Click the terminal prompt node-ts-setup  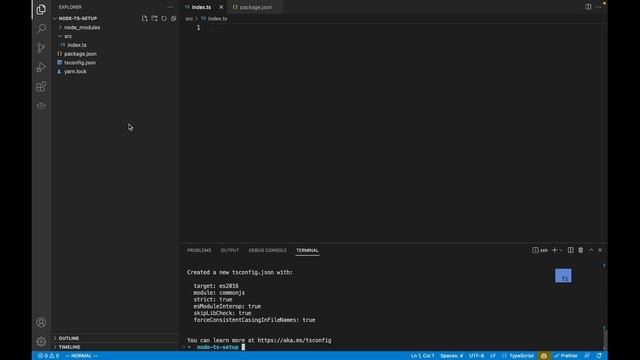point(218,347)
